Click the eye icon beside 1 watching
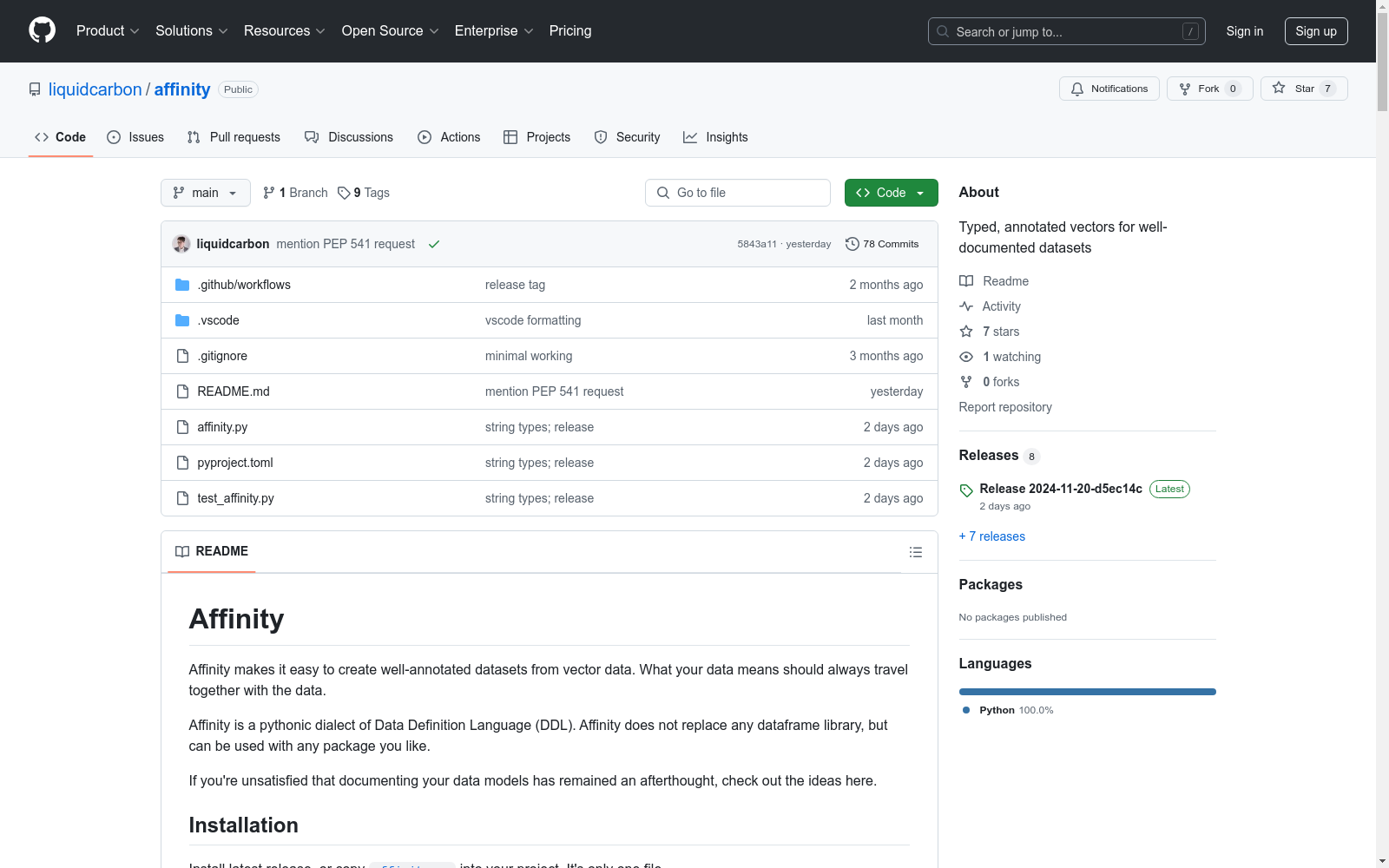1389x868 pixels. point(966,357)
